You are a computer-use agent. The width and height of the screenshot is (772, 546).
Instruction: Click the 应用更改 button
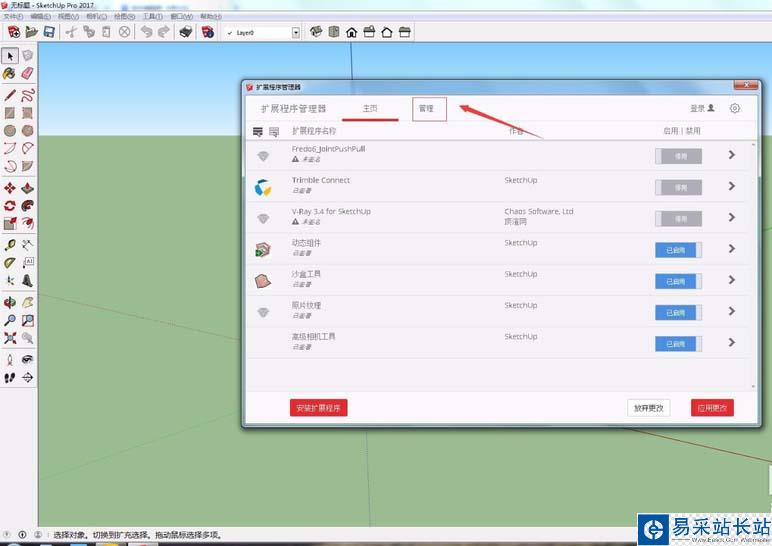pyautogui.click(x=712, y=408)
